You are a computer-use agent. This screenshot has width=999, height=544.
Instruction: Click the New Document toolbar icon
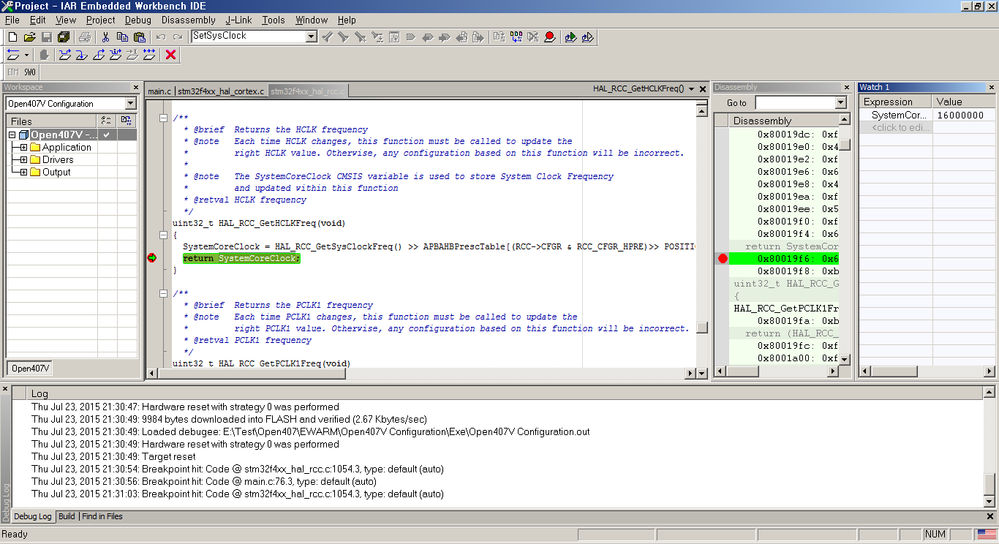tap(12, 37)
